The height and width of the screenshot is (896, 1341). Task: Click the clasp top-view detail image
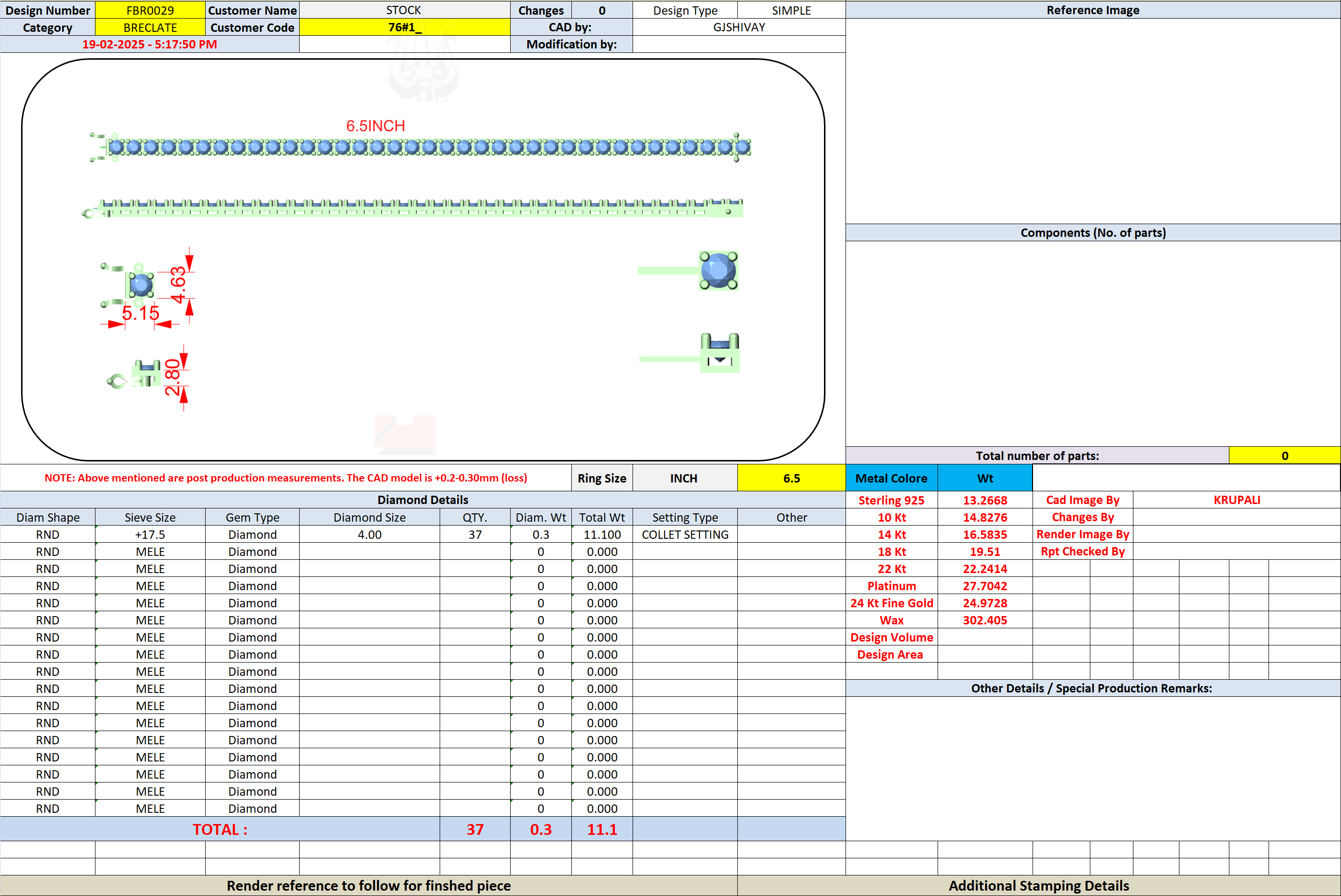point(128,285)
